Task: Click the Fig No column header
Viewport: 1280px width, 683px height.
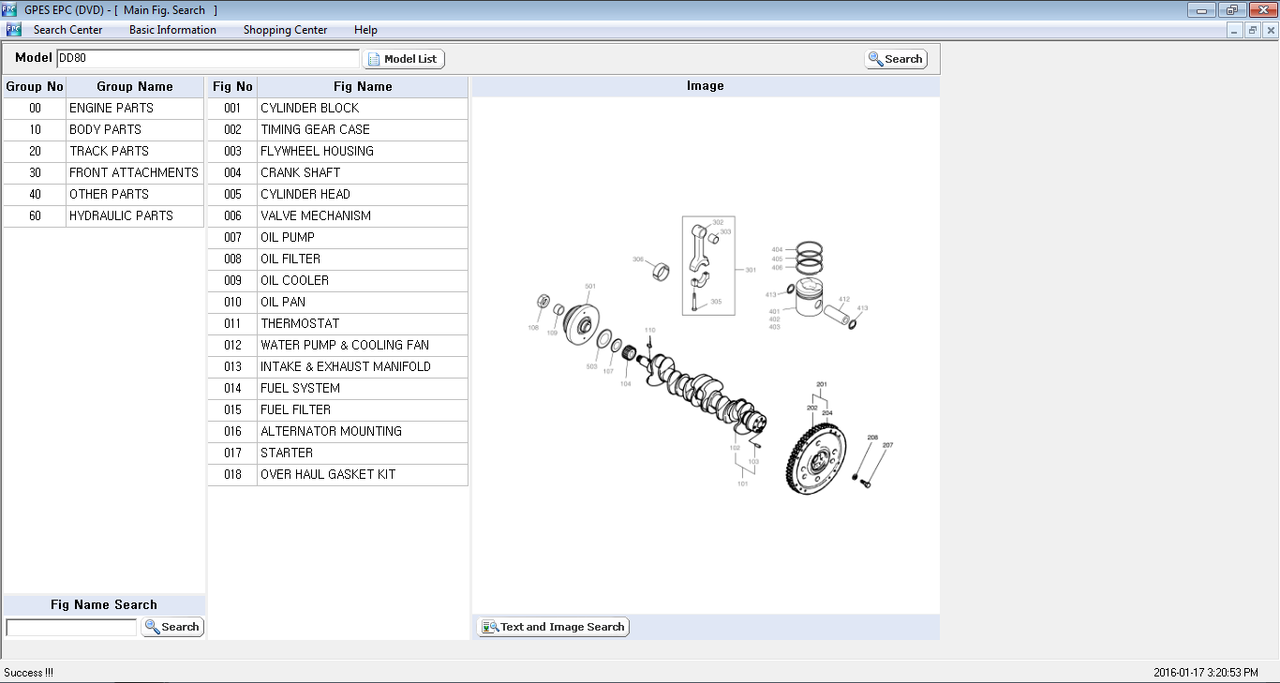Action: pos(233,87)
